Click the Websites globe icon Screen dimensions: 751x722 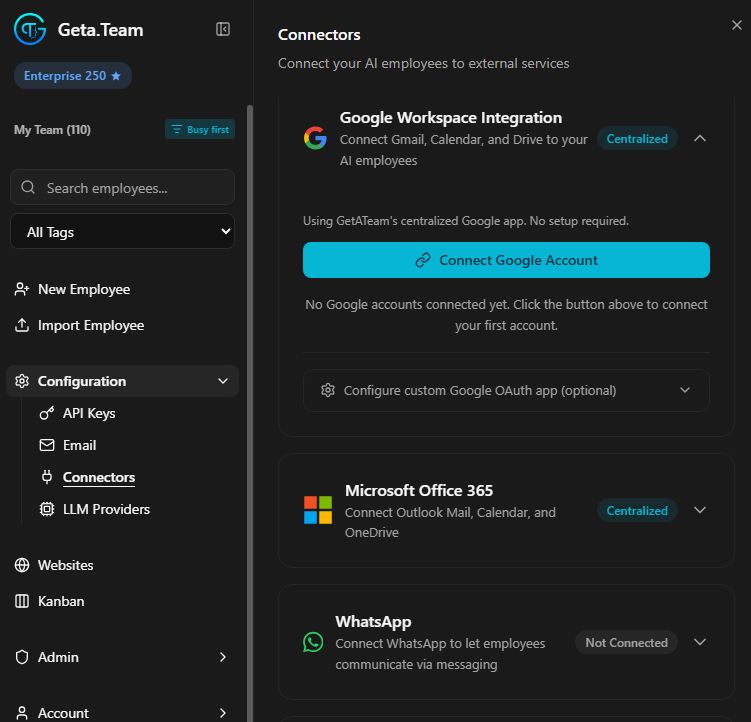22,565
